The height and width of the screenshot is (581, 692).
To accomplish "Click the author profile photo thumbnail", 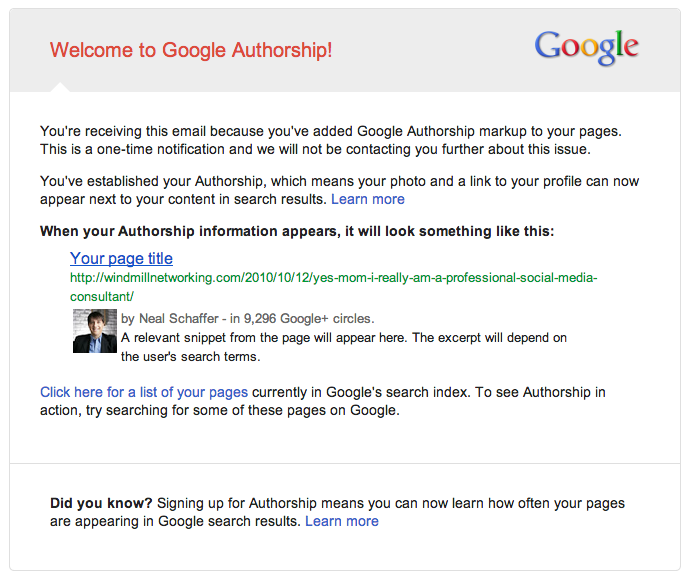I will point(95,331).
